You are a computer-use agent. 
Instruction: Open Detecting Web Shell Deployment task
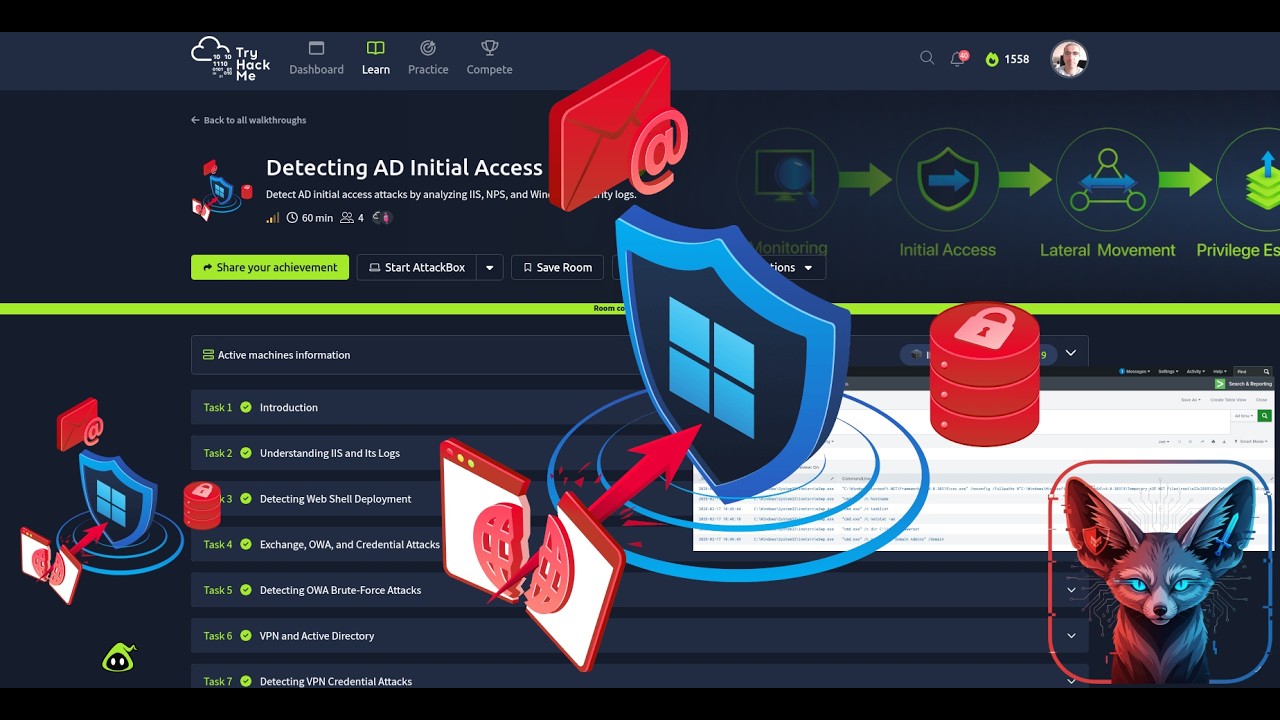pos(335,499)
